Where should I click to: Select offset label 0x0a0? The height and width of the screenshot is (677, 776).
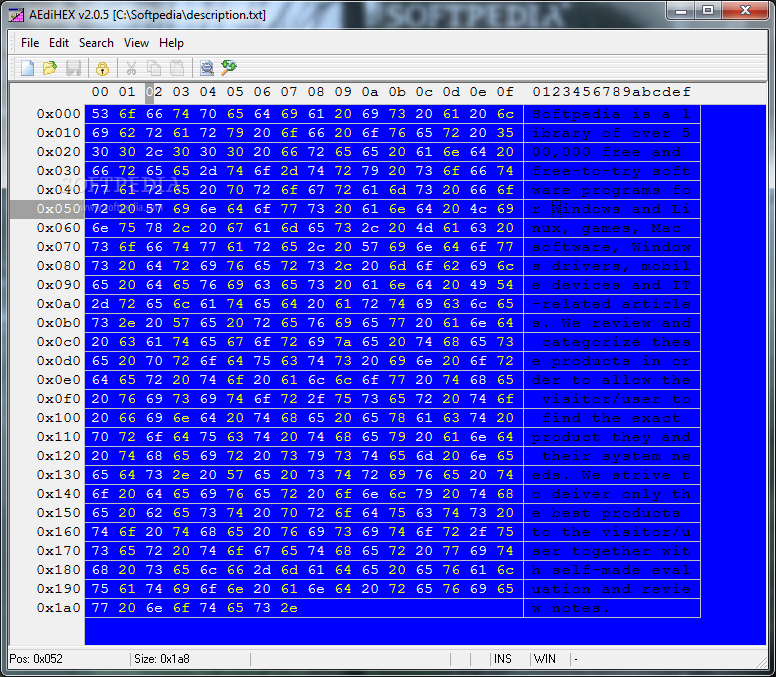(58, 304)
